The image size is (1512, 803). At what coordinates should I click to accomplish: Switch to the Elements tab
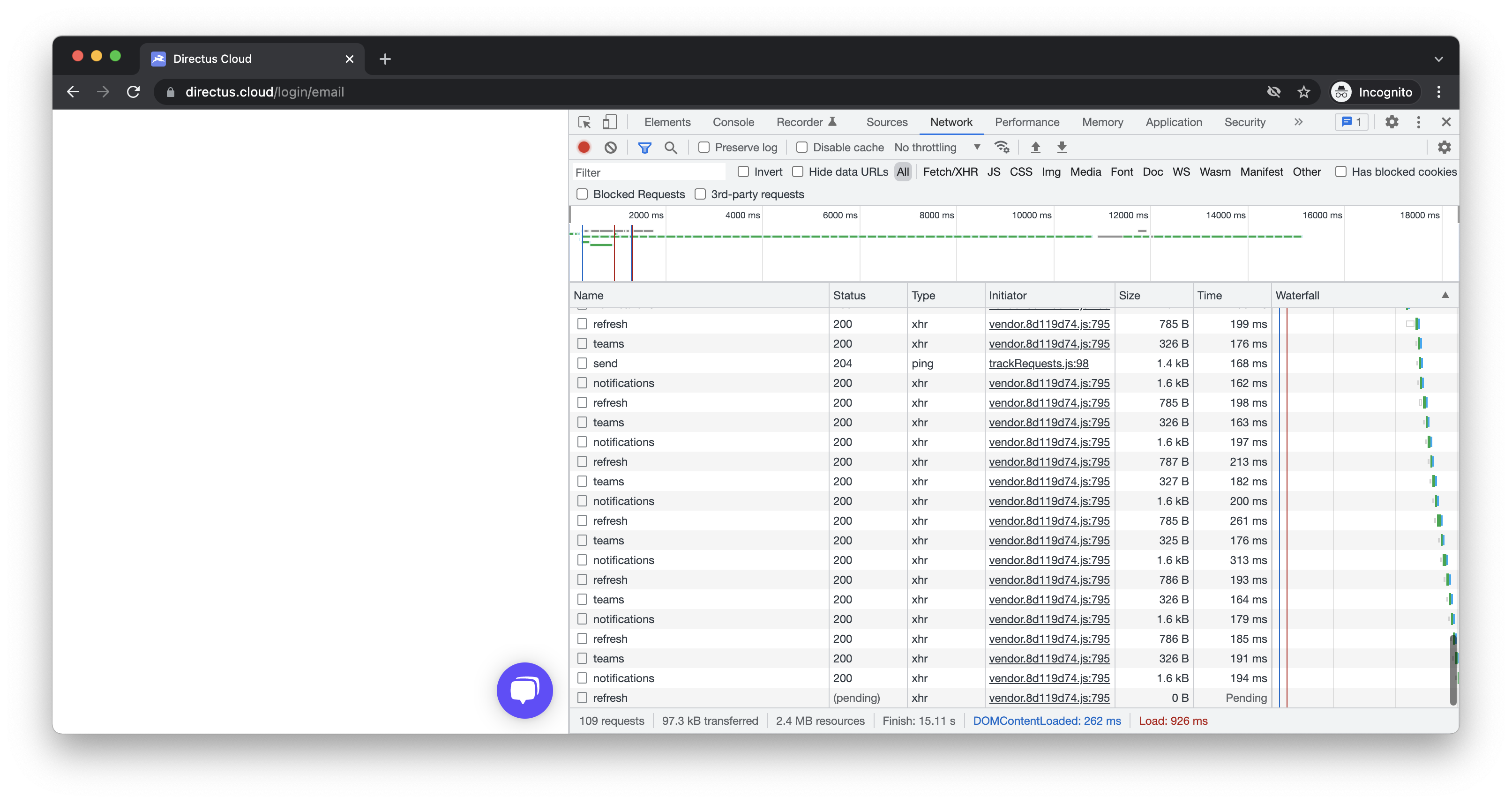[x=667, y=122]
